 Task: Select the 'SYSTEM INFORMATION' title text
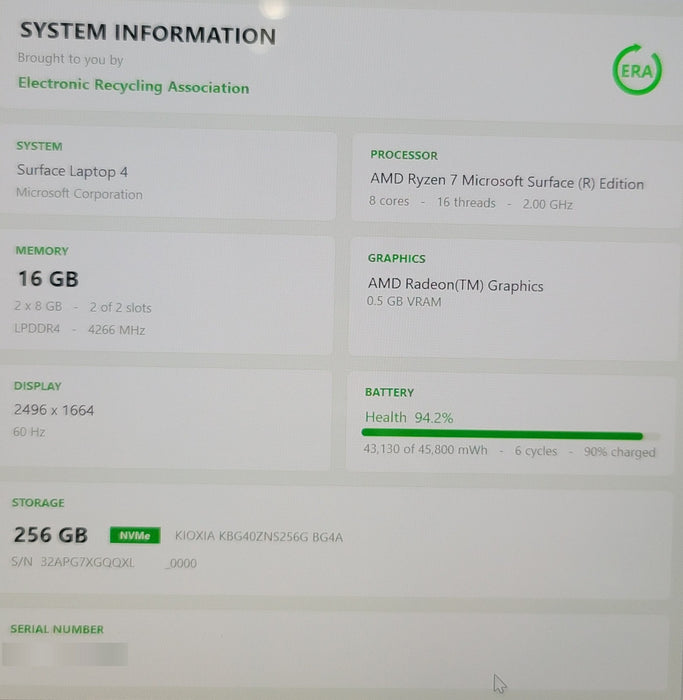coord(148,33)
